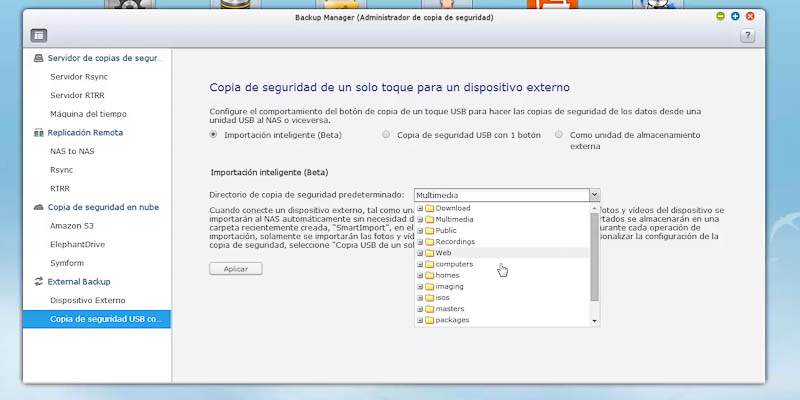Choose the masters folder label

point(449,309)
